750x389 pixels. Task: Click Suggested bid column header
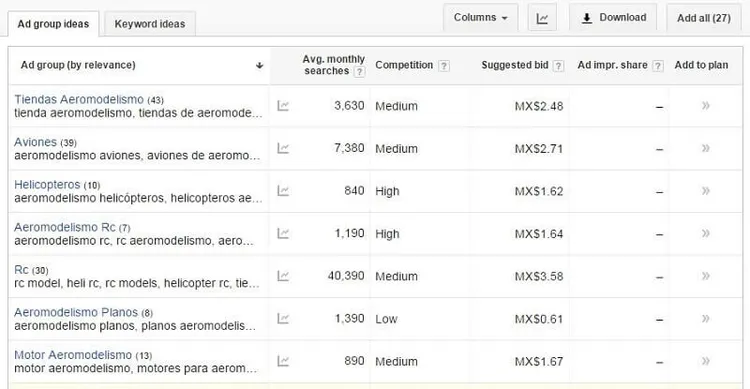(x=515, y=65)
